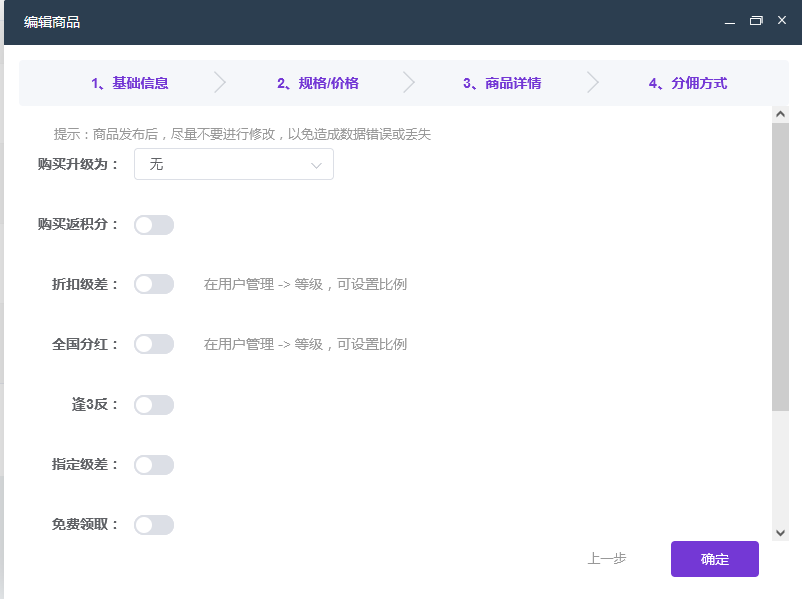Screen dimensions: 802x599
Task: Click the 全国分红 hint 在用户管理 -> 等级
Action: pyautogui.click(x=305, y=344)
